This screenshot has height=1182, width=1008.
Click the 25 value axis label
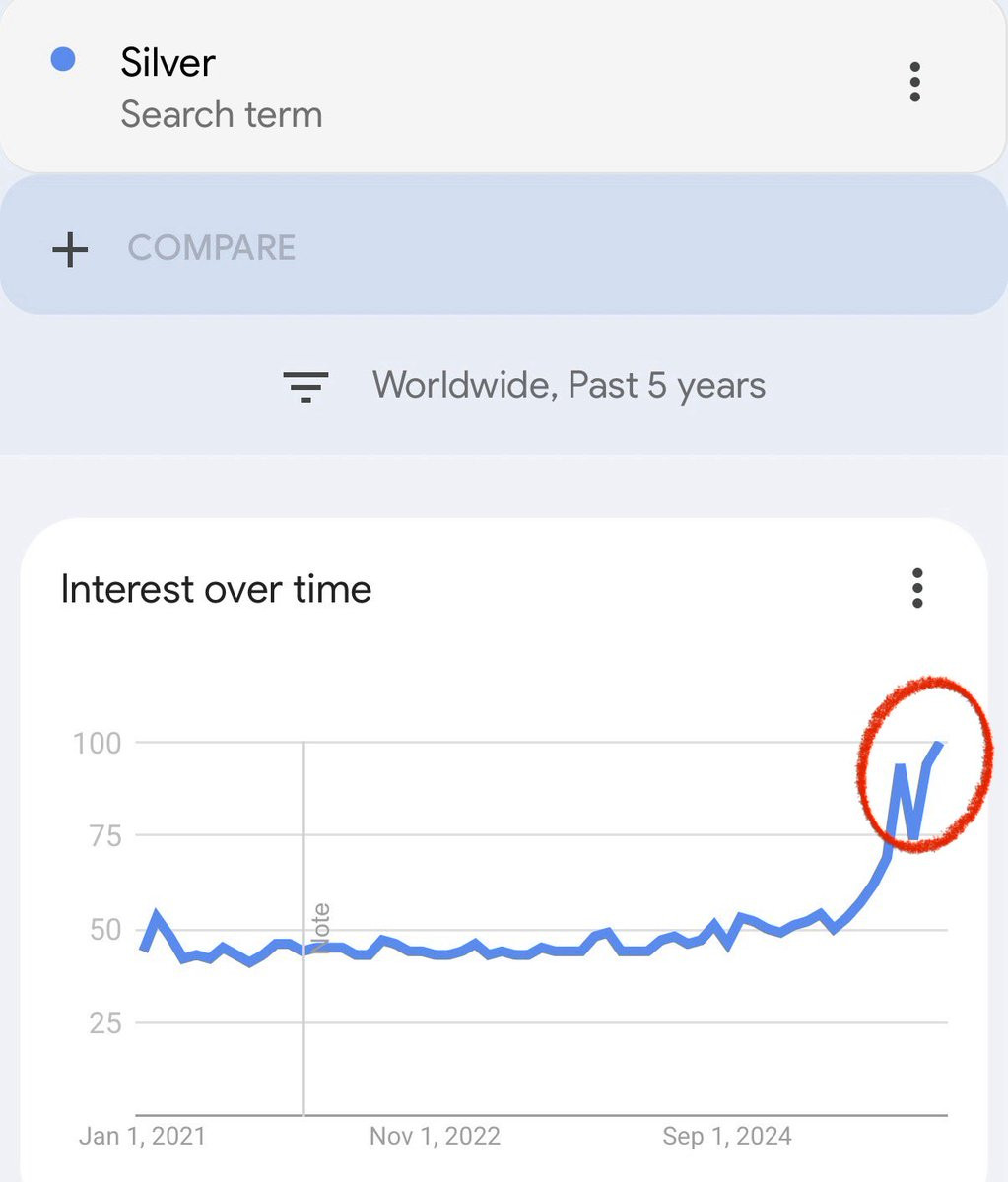tap(103, 1023)
